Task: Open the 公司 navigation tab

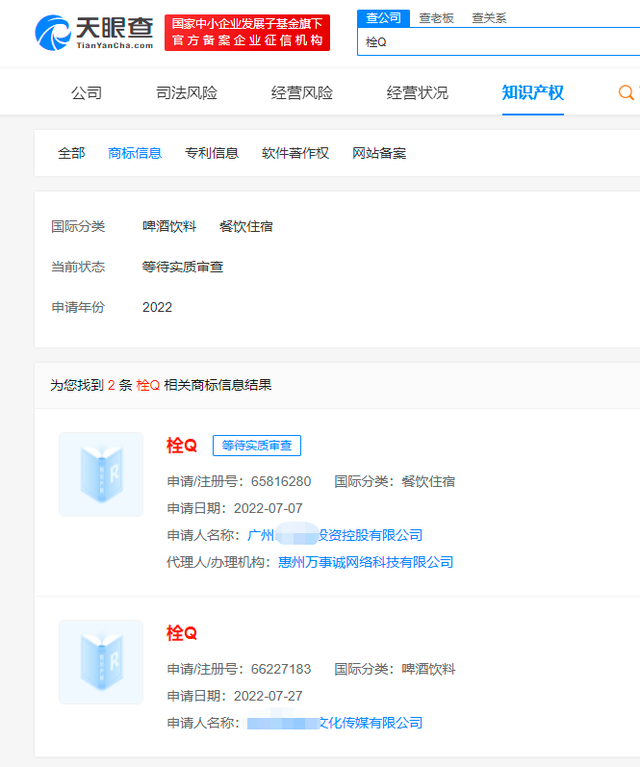Action: (x=87, y=92)
